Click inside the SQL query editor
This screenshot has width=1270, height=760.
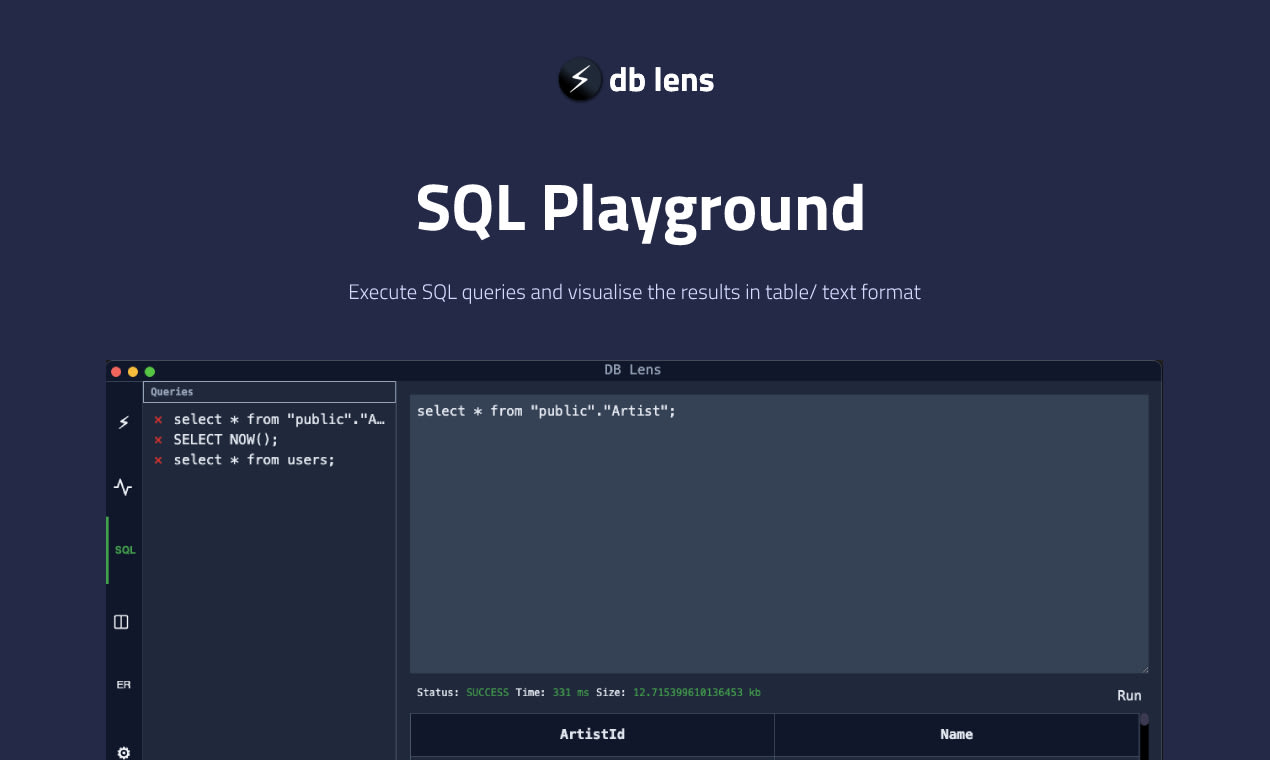point(779,534)
